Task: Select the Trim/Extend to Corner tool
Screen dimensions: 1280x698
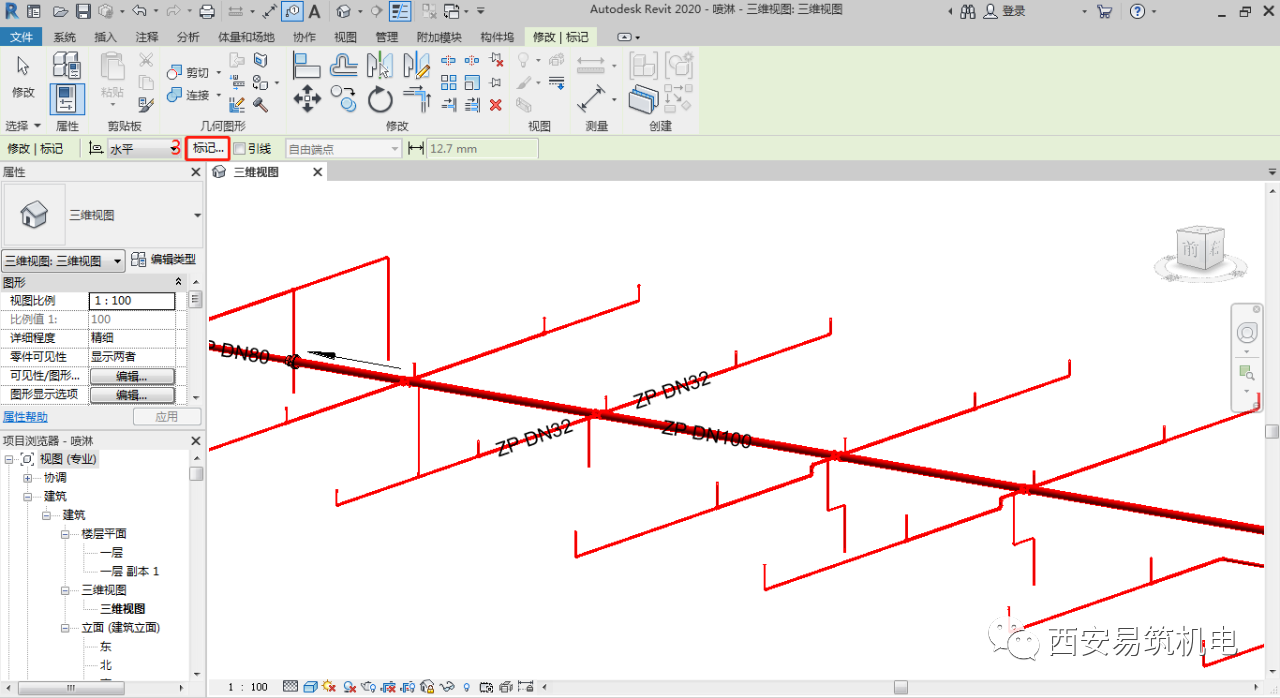Action: coord(416,99)
